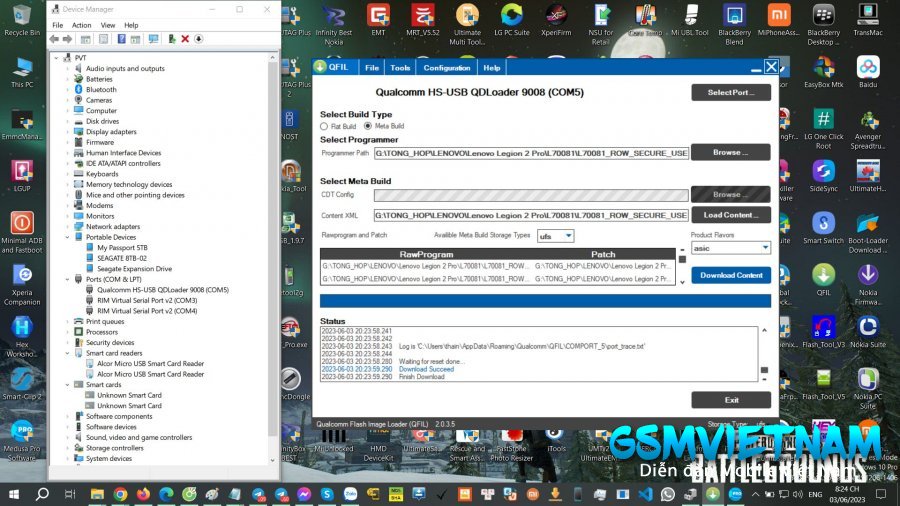Click the Back arrow in Device Manager toolbar
This screenshot has width=900, height=506.
coord(54,39)
